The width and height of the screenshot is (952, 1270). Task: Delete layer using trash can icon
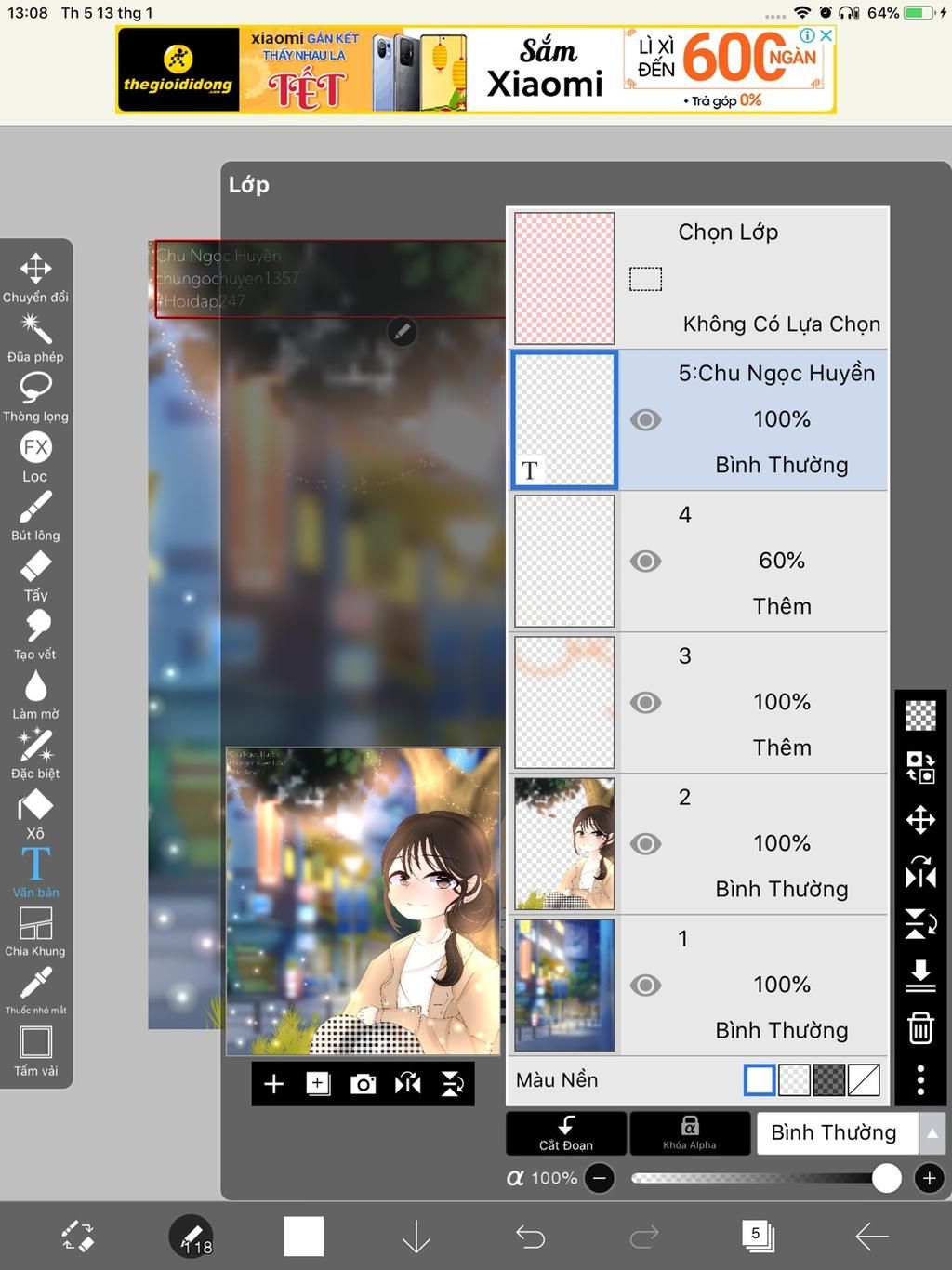click(920, 1028)
